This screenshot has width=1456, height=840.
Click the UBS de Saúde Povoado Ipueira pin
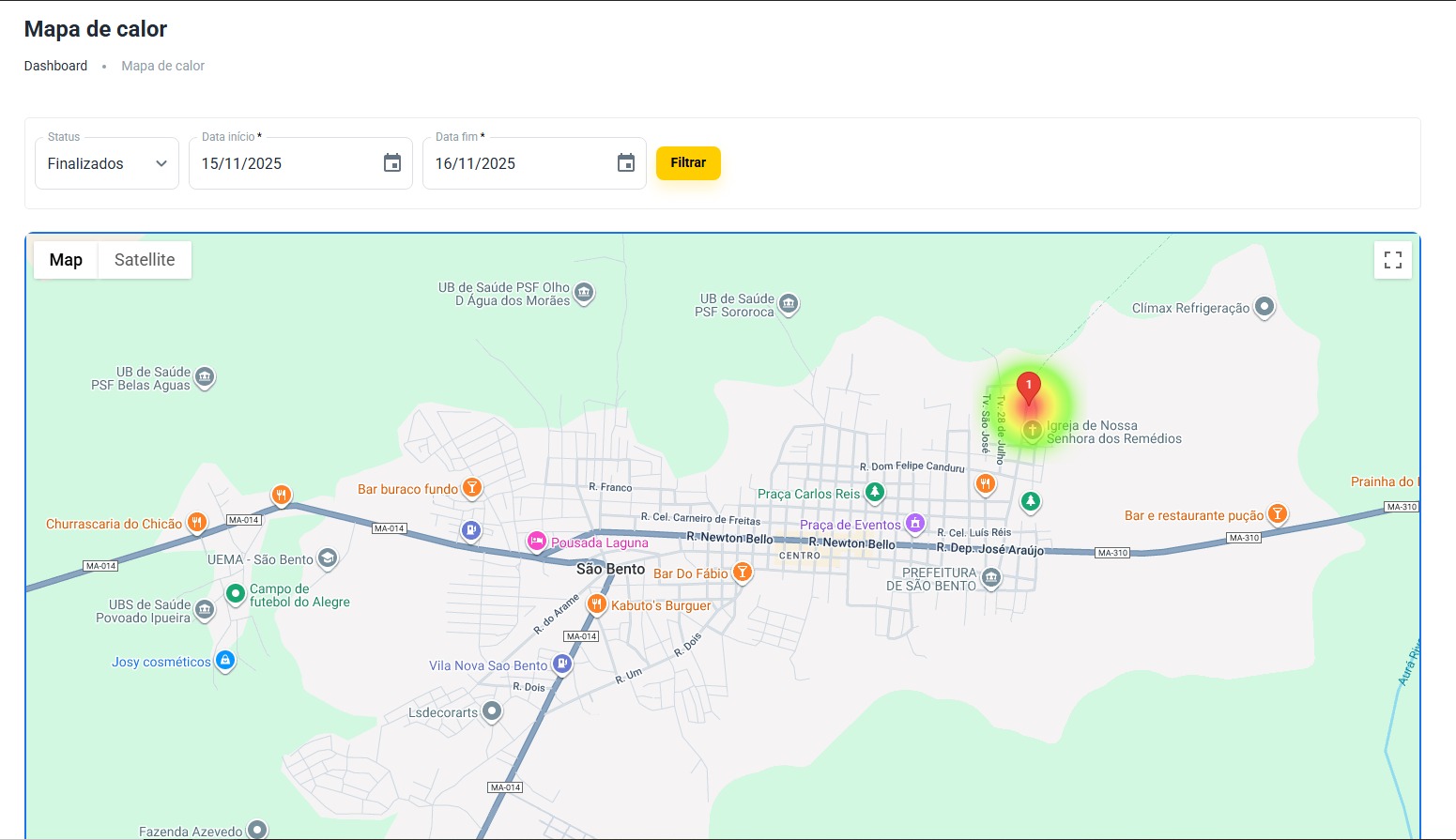pyautogui.click(x=204, y=611)
